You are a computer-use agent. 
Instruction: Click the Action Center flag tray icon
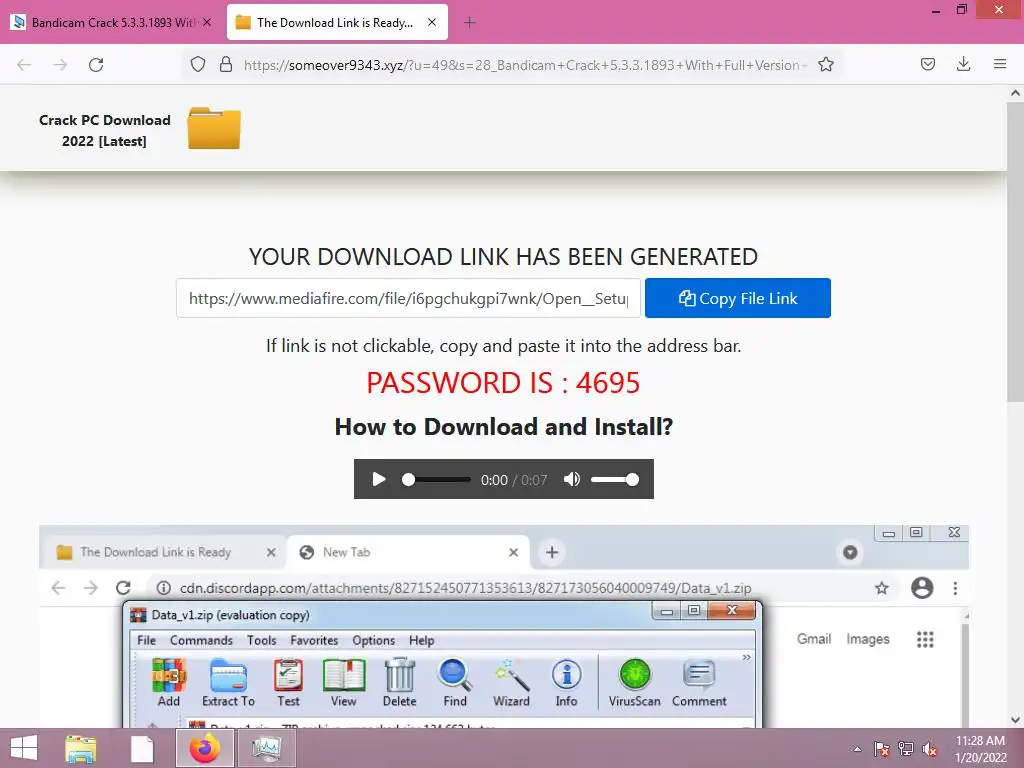coord(881,749)
